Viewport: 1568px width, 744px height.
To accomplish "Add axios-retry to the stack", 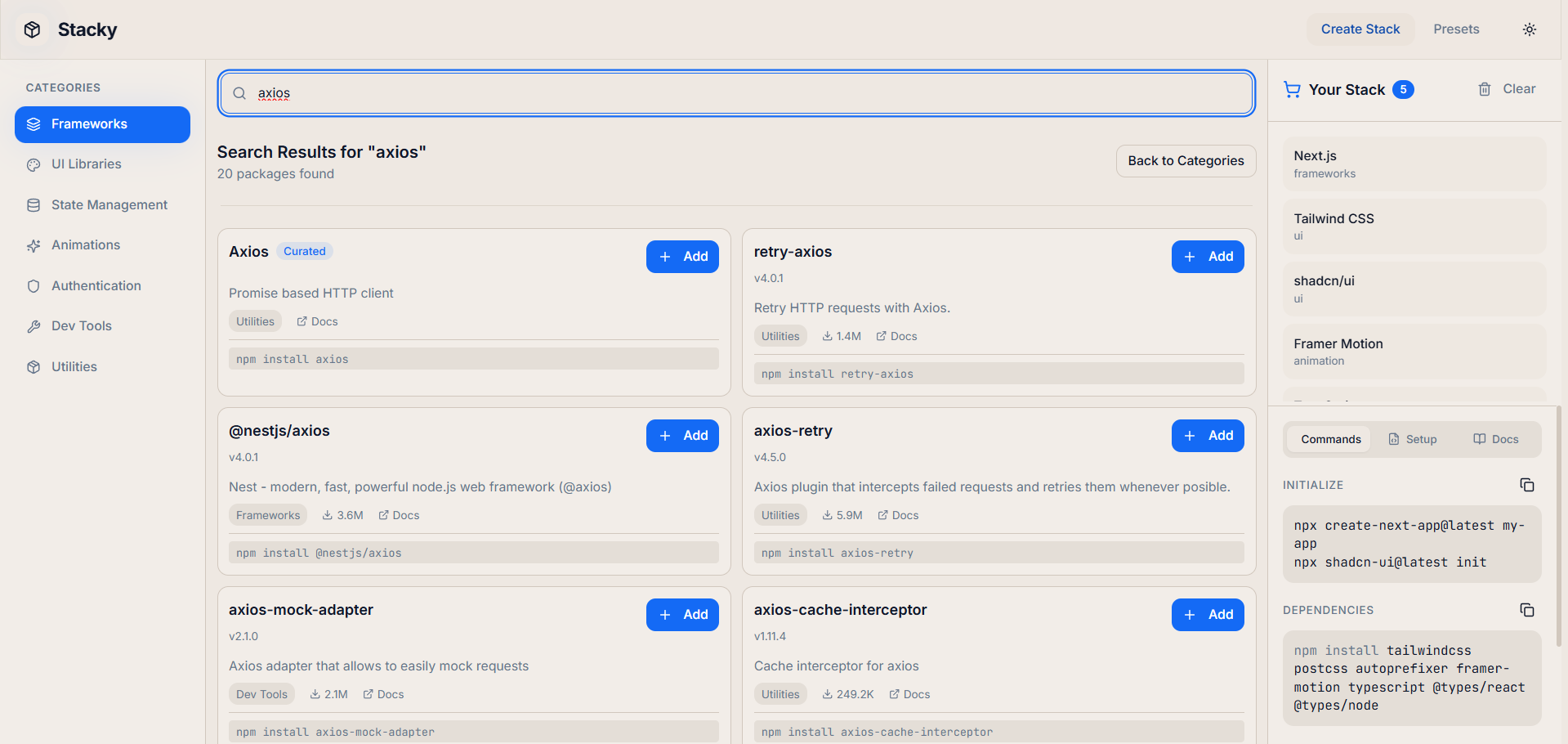I will pos(1208,436).
